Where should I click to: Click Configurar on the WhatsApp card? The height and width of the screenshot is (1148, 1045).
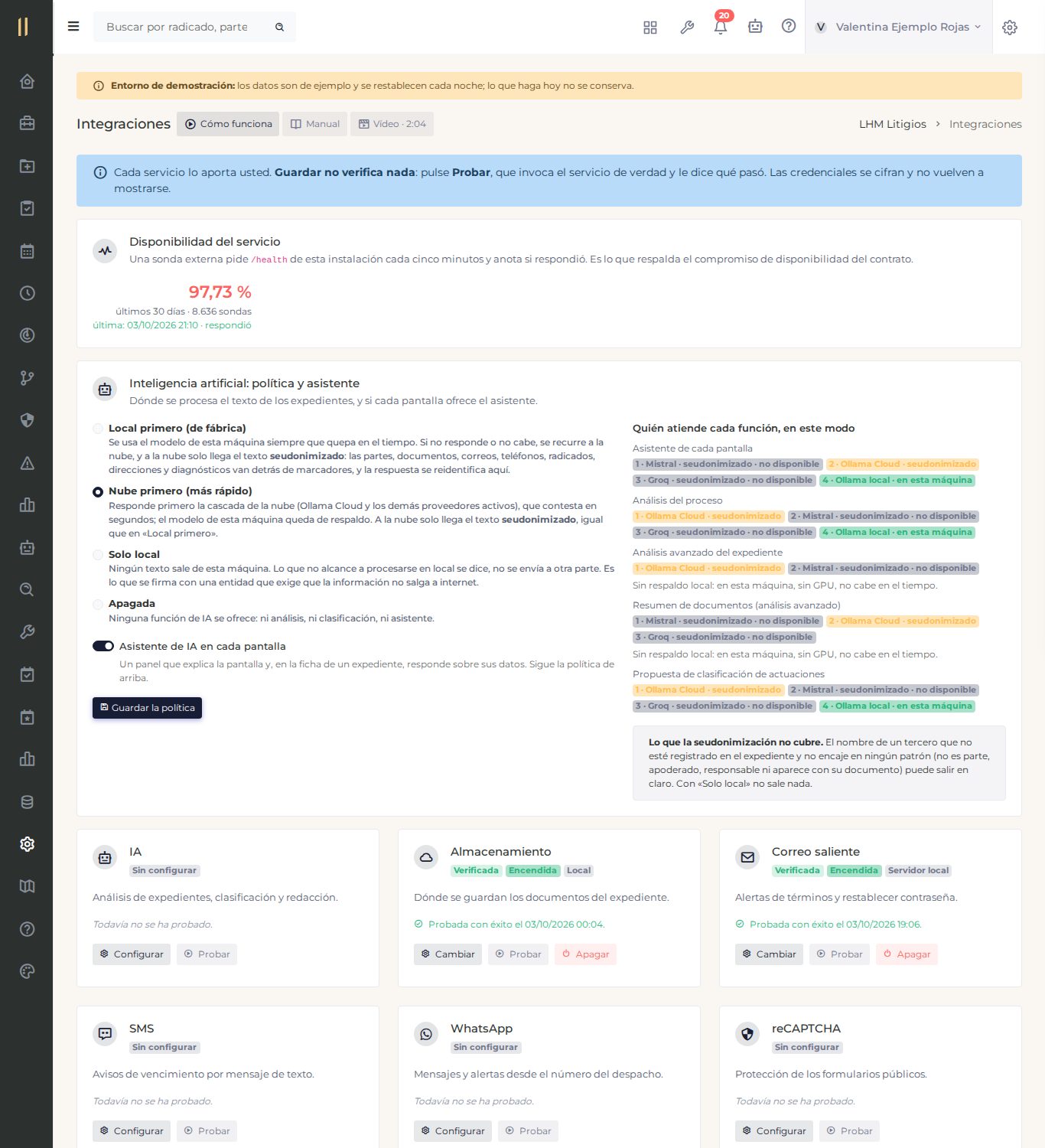click(x=453, y=1131)
